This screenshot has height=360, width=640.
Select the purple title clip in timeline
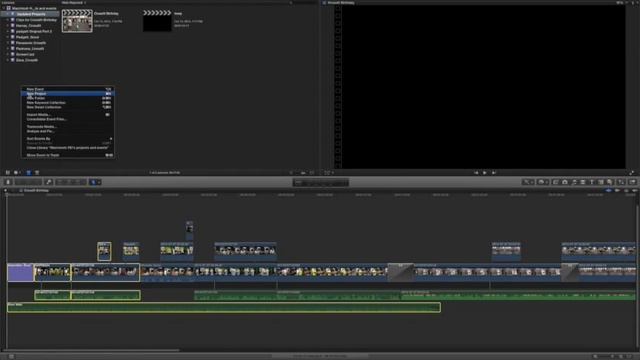pyautogui.click(x=20, y=272)
